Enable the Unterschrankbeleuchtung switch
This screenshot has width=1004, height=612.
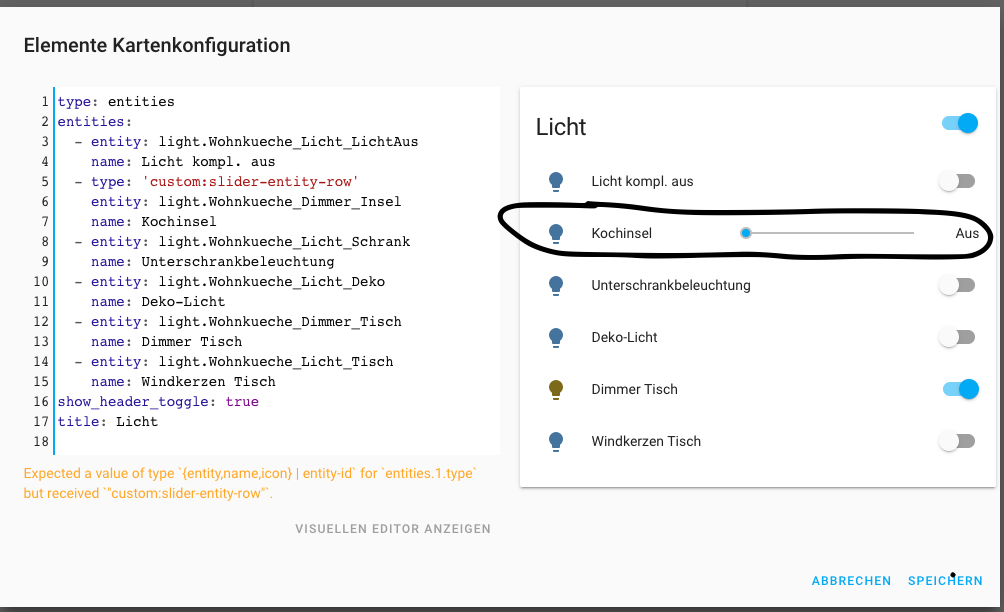click(957, 285)
